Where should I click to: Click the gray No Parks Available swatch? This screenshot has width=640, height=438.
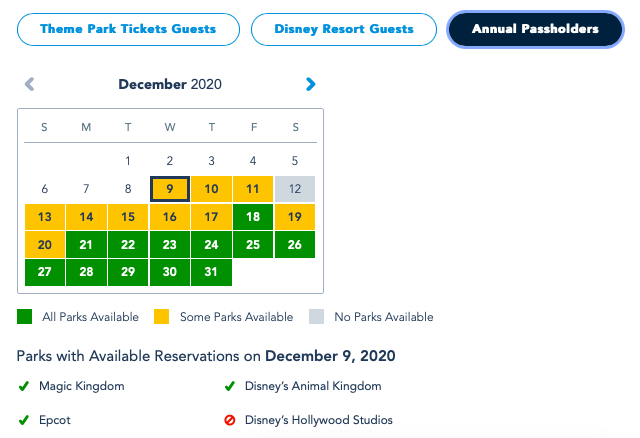(x=317, y=317)
